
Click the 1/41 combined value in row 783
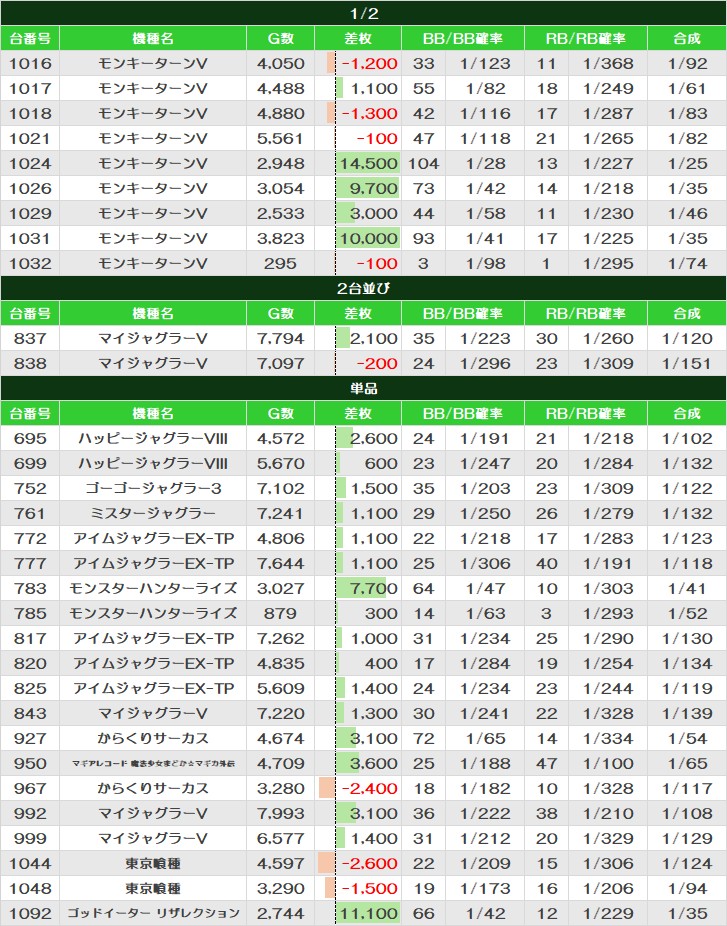click(x=687, y=588)
